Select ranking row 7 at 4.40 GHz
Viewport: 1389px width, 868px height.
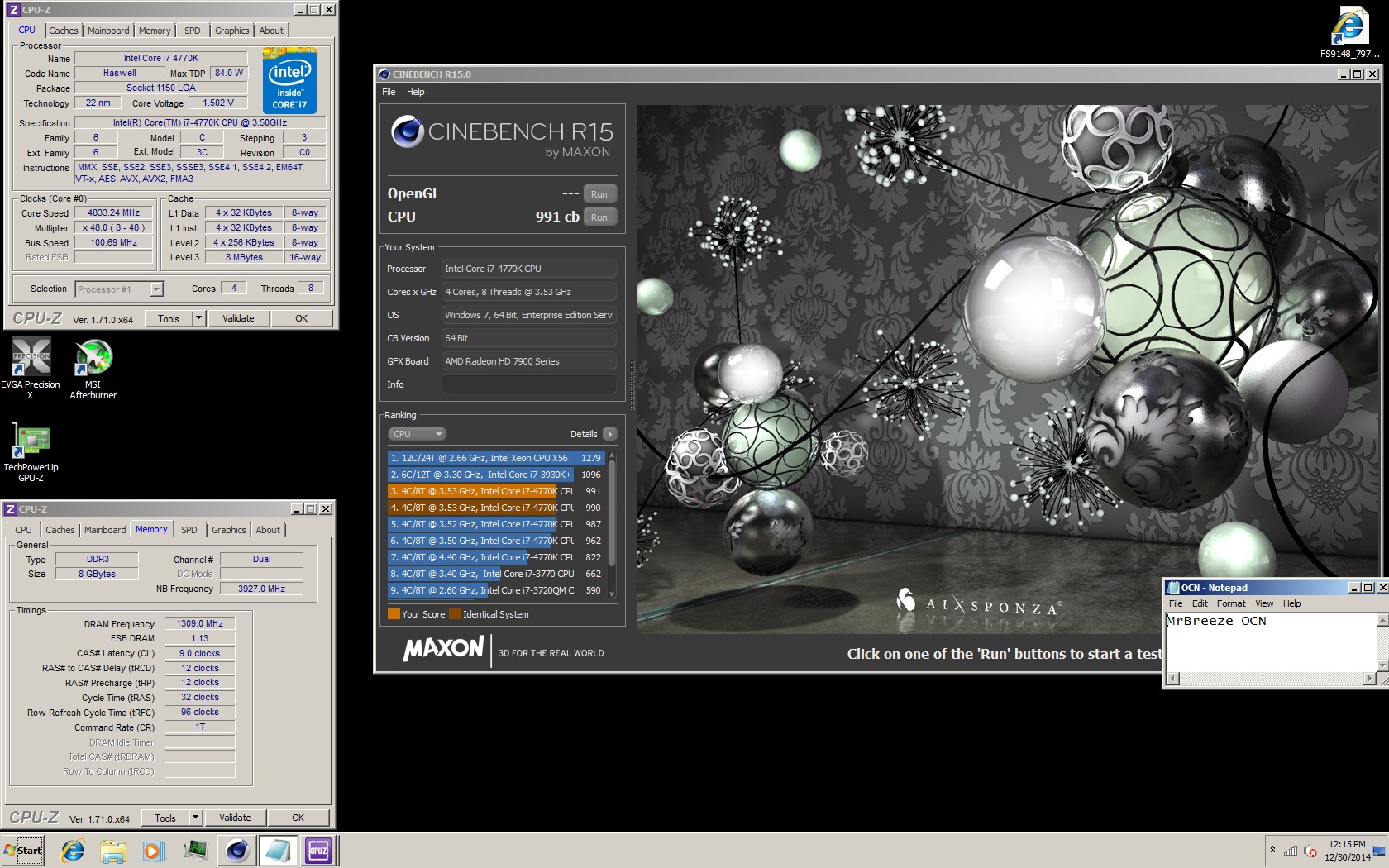click(496, 557)
